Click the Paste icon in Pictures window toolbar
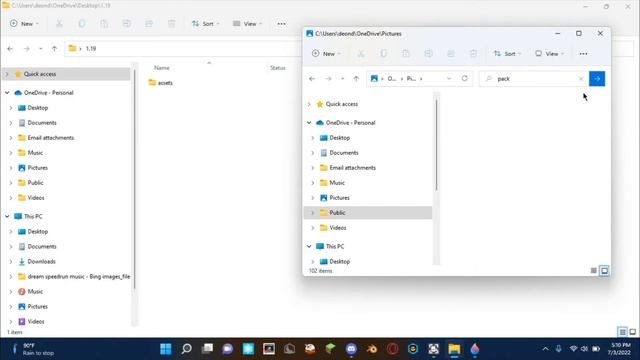Image resolution: width=640 pixels, height=360 pixels. [x=406, y=53]
